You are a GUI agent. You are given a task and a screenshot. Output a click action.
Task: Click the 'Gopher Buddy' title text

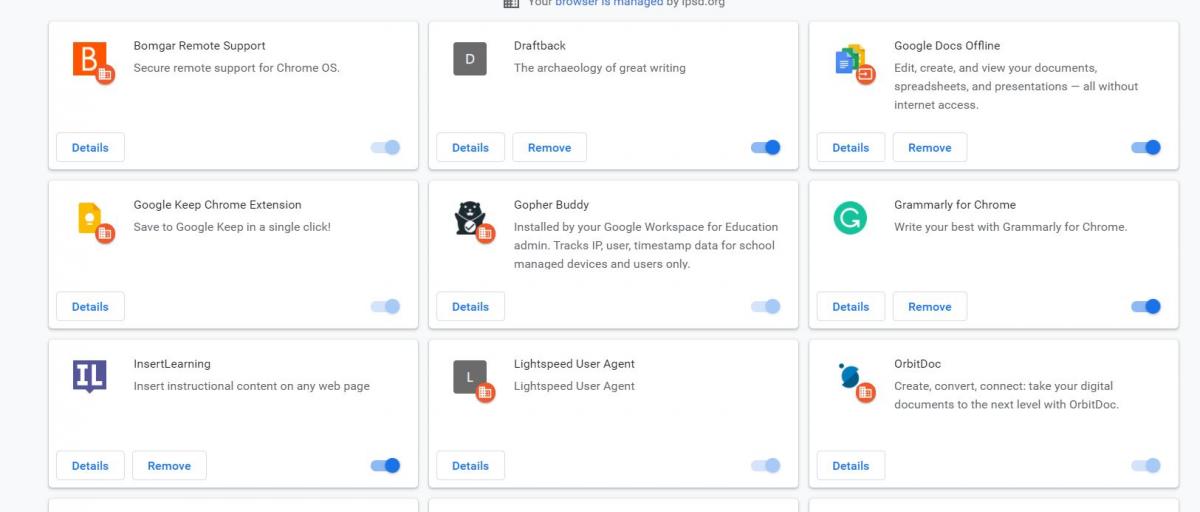pyautogui.click(x=552, y=204)
